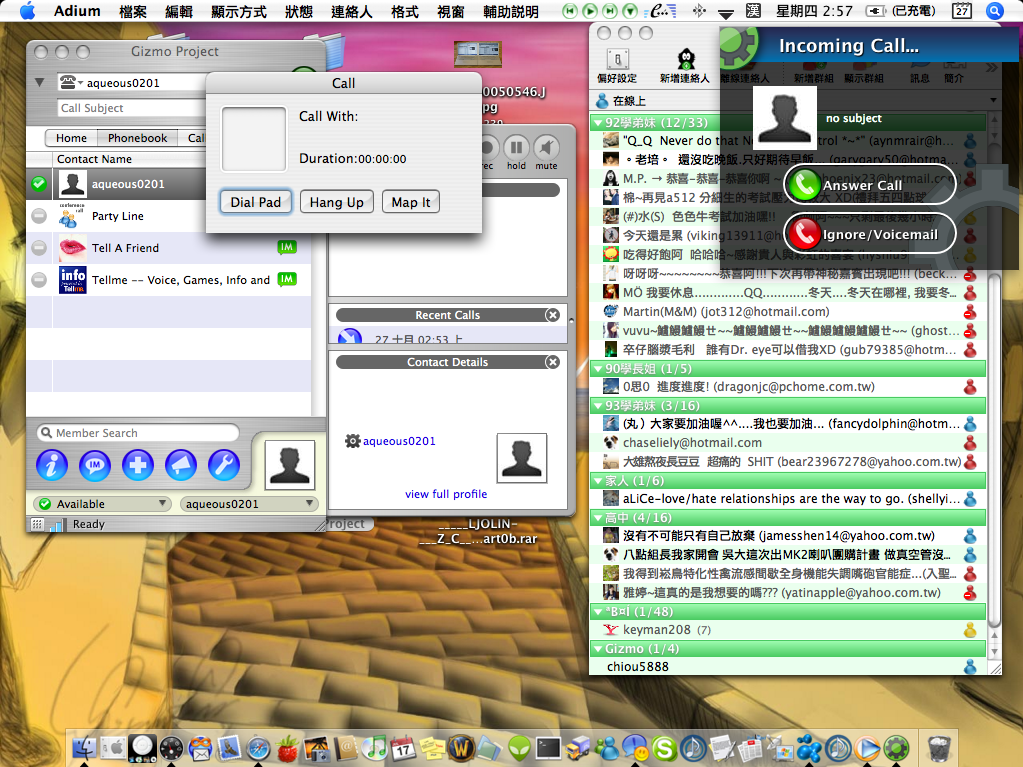Click the IM badge for Tell A Friend

[x=286, y=247]
